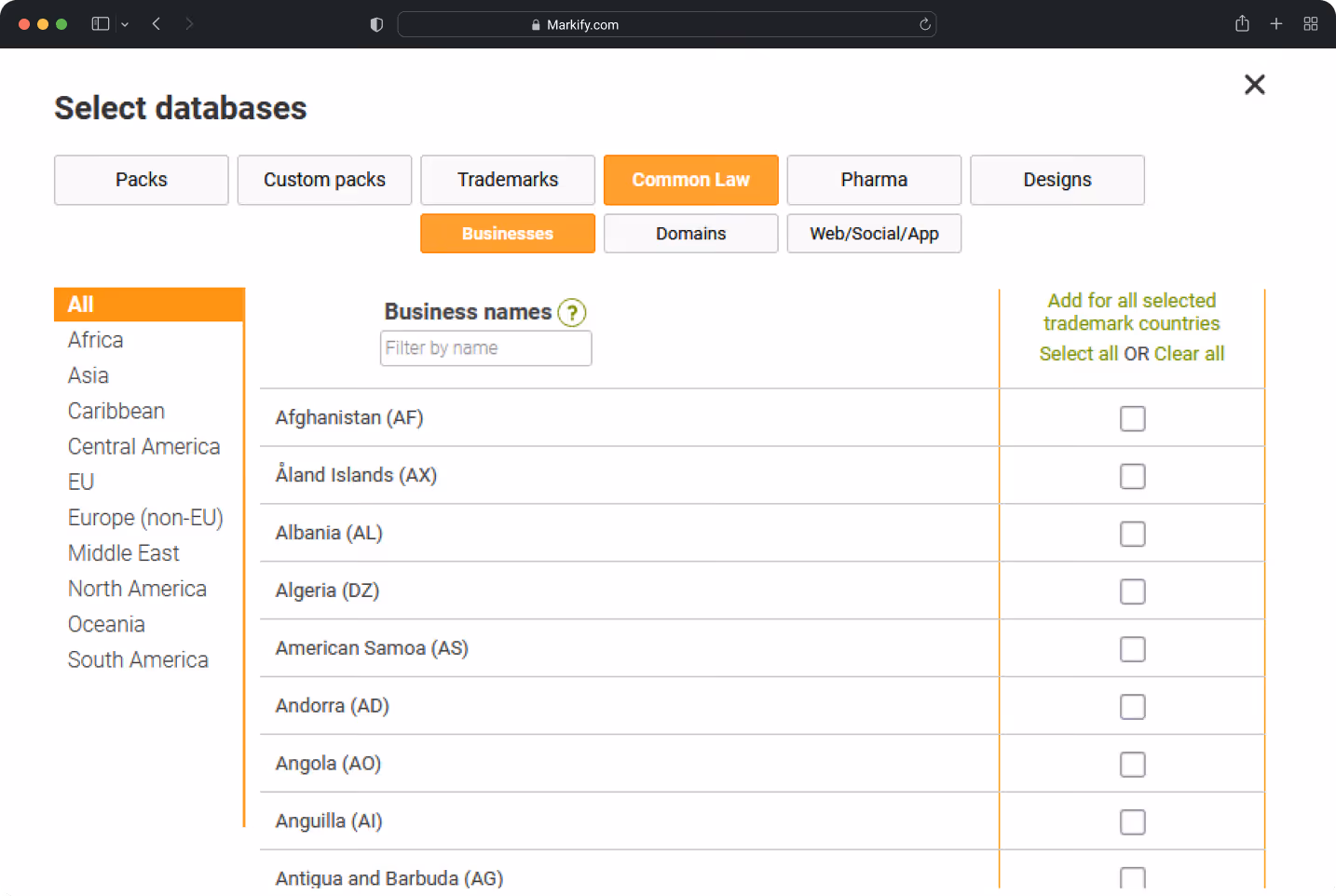Enable the Algeria (DZ) checkbox

click(x=1133, y=592)
